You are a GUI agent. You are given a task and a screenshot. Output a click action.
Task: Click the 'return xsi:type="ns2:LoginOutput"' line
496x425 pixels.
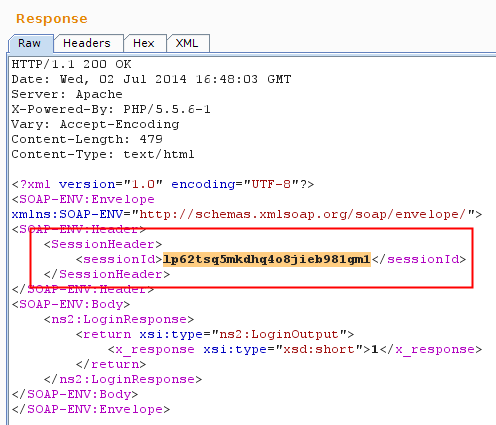pyautogui.click(x=215, y=334)
